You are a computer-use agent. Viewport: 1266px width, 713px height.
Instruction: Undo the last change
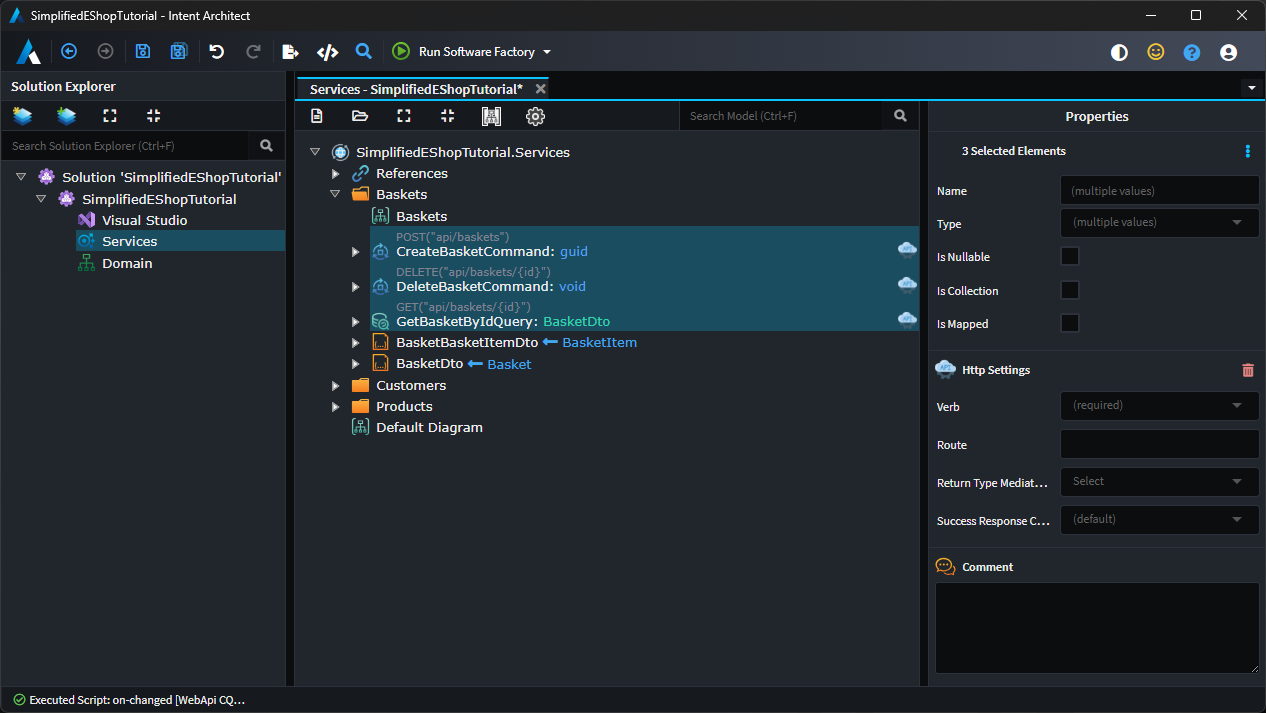pyautogui.click(x=217, y=52)
